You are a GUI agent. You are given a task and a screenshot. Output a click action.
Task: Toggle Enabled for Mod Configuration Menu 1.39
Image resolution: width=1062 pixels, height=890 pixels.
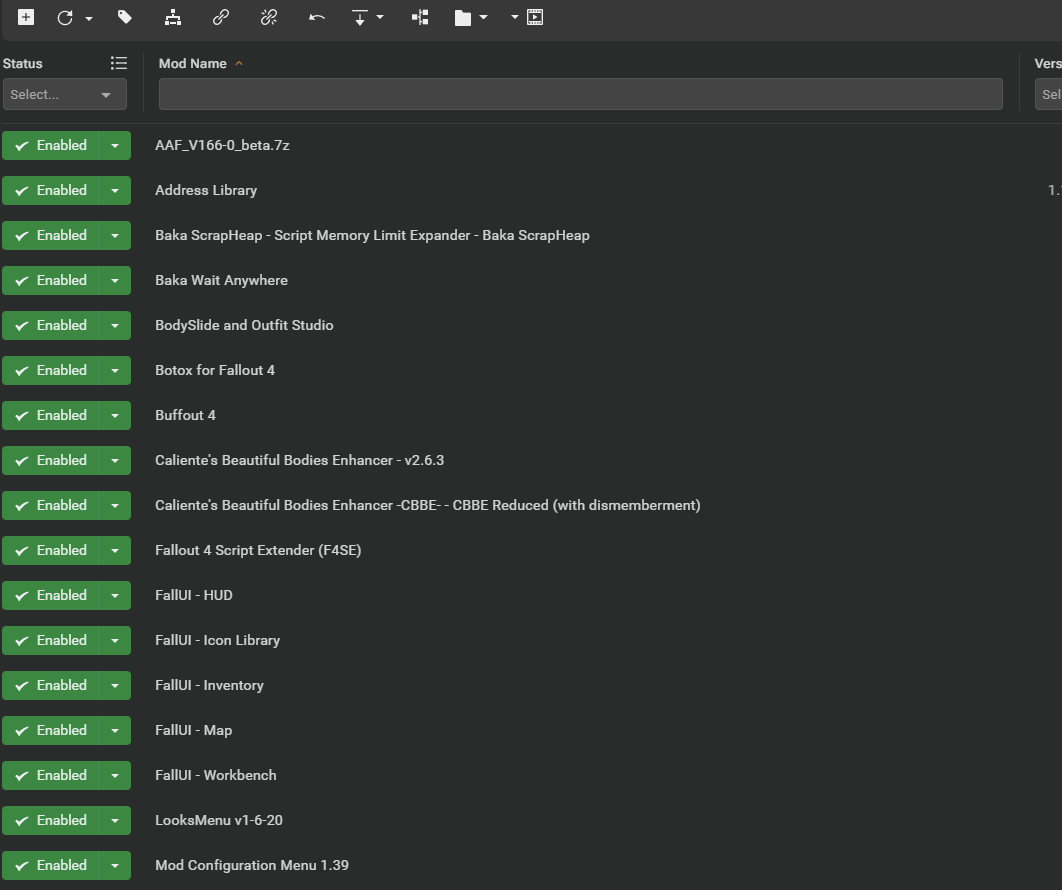pos(51,865)
